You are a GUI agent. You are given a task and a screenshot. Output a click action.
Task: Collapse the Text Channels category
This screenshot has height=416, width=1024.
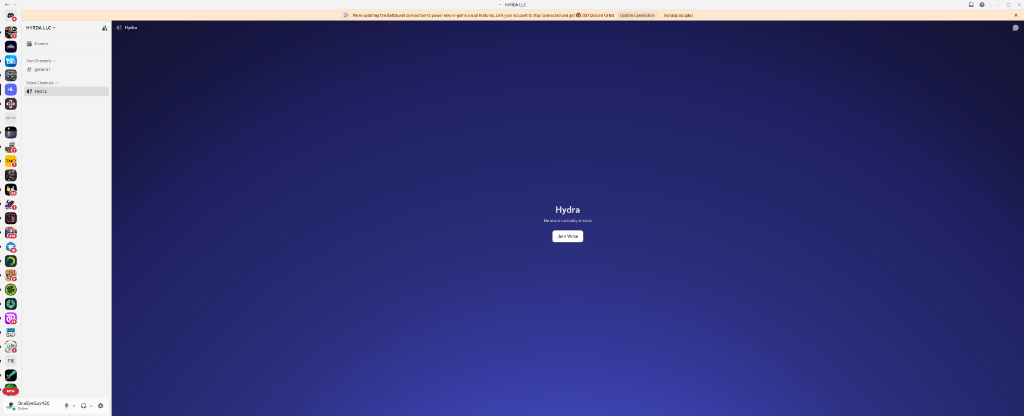pyautogui.click(x=40, y=61)
